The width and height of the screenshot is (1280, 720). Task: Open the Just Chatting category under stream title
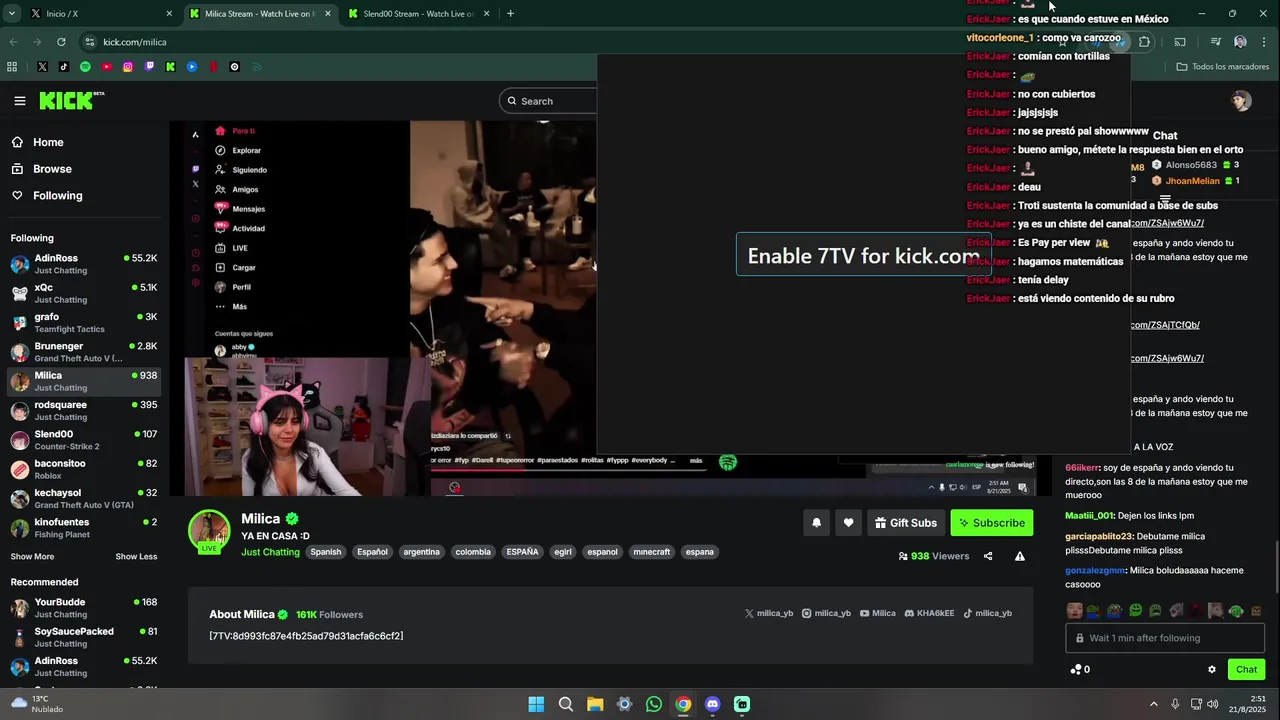click(x=270, y=552)
